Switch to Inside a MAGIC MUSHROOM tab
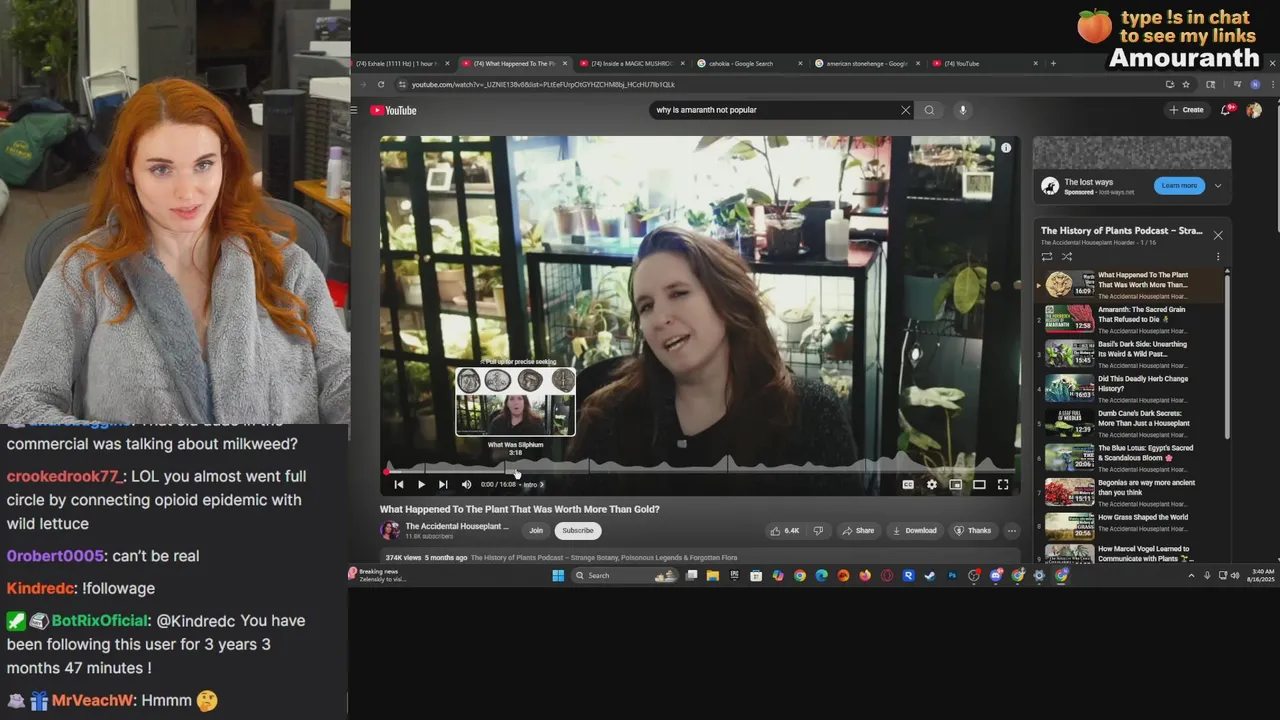 [x=632, y=64]
